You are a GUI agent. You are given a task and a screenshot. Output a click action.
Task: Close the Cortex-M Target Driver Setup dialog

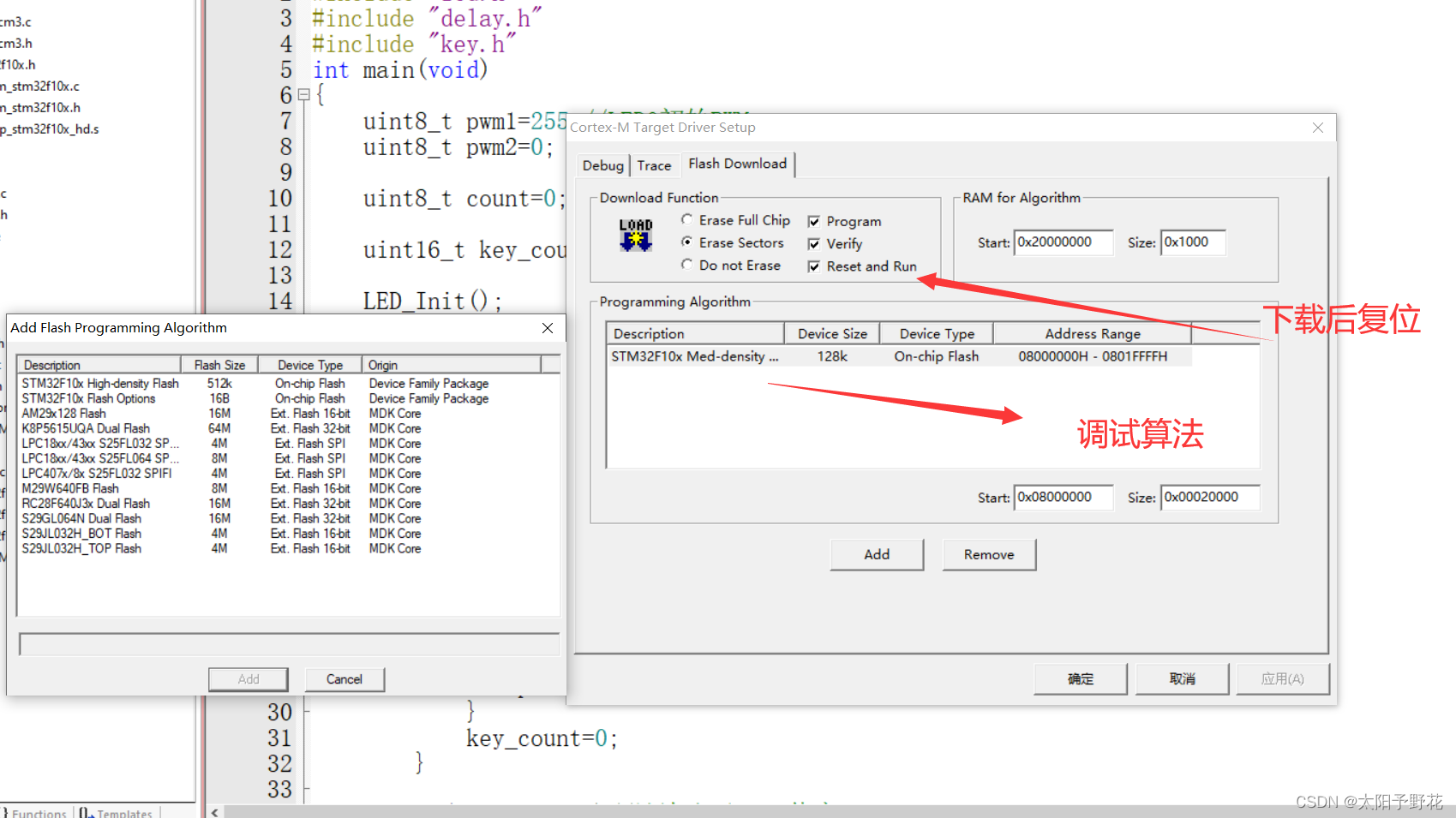(1318, 128)
